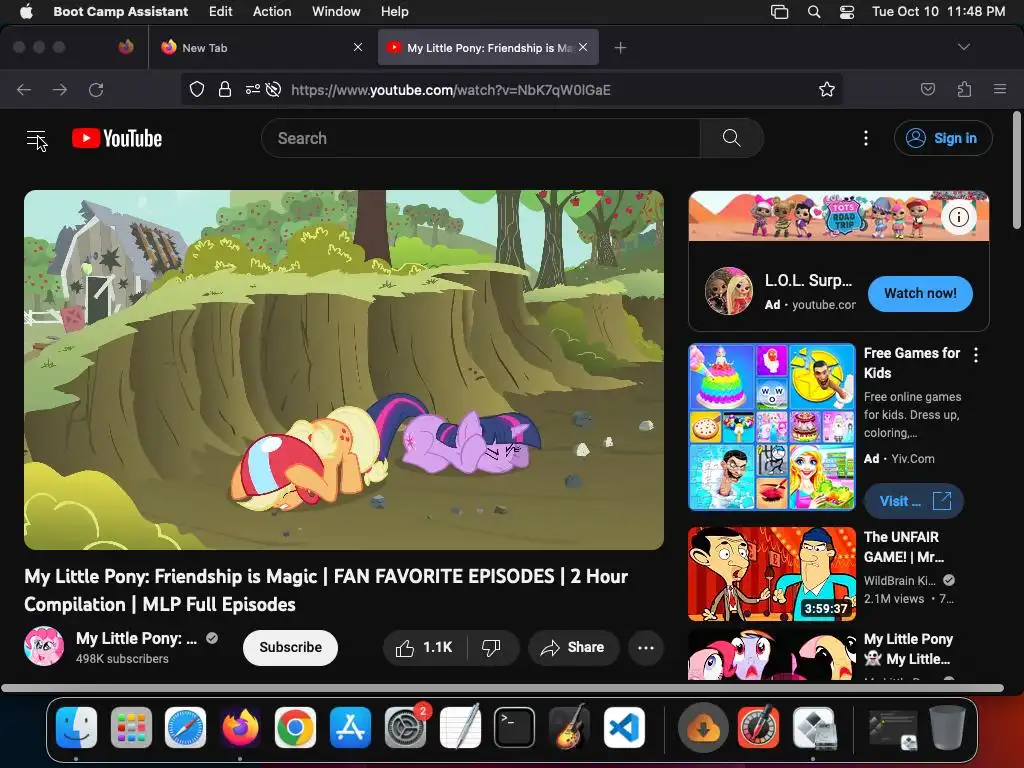Image resolution: width=1024 pixels, height=768 pixels.
Task: Click Firefox forward arrow
Action: pos(60,89)
